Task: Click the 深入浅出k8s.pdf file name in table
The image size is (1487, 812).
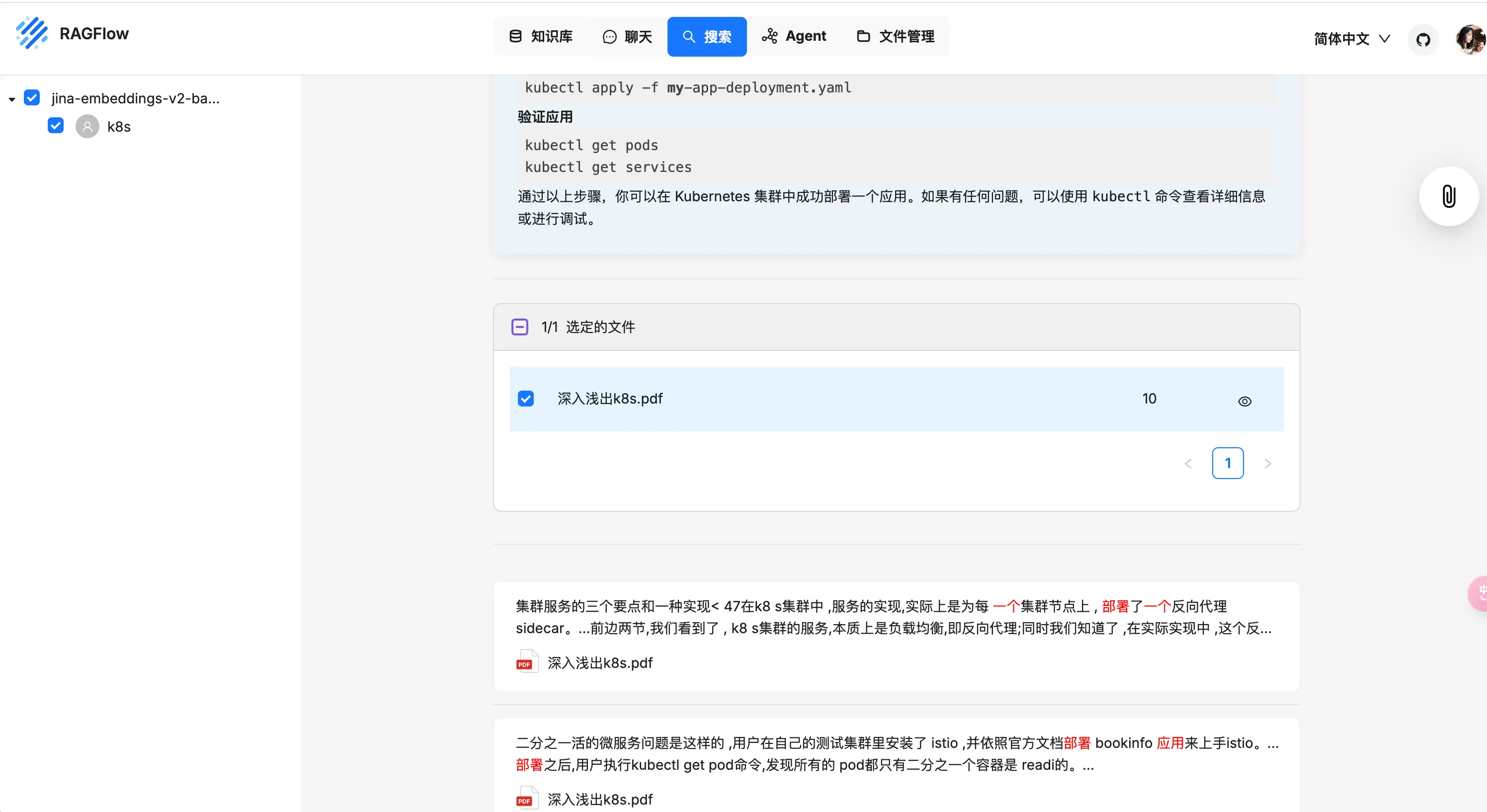Action: point(610,398)
